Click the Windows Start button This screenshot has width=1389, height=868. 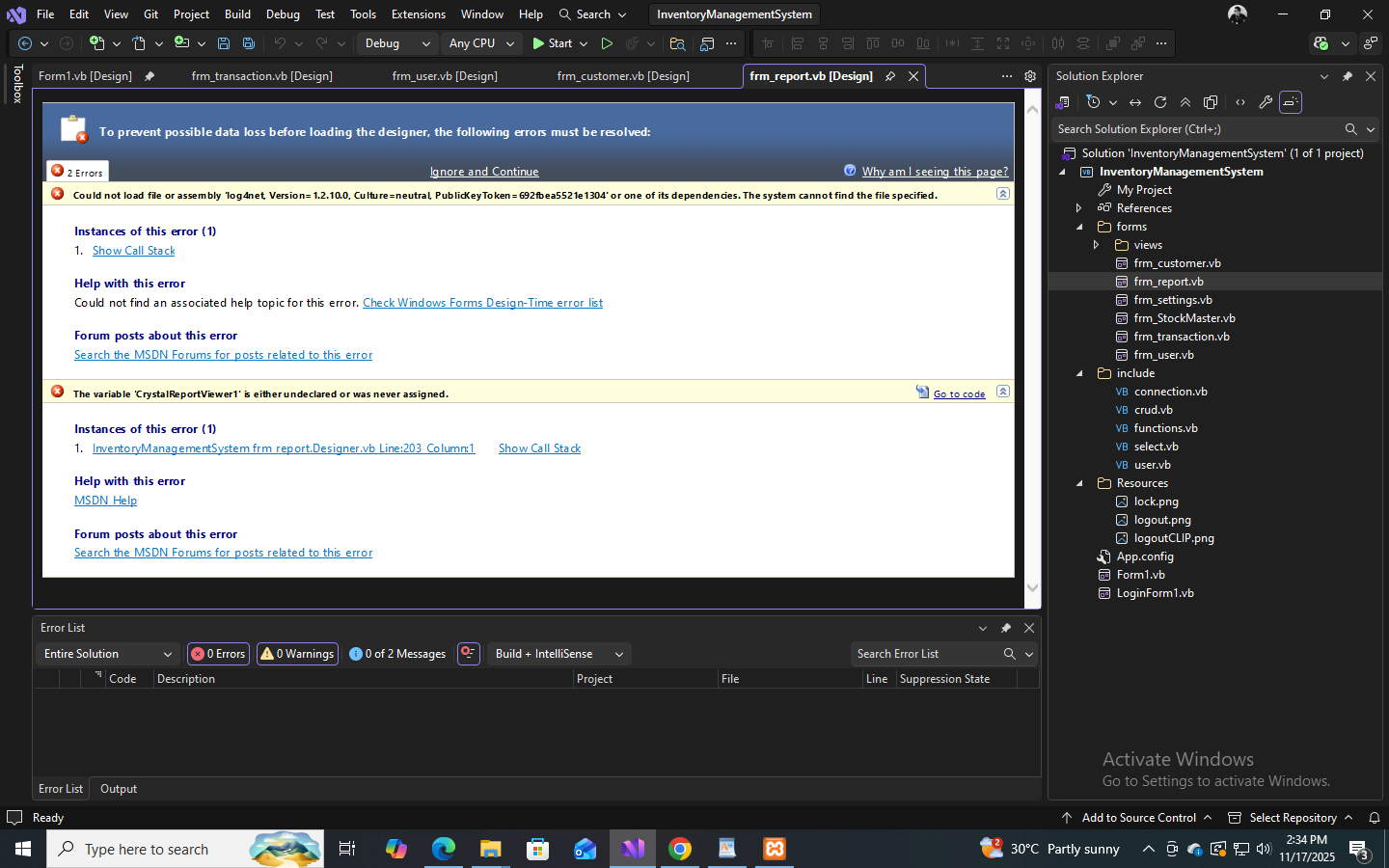23,849
